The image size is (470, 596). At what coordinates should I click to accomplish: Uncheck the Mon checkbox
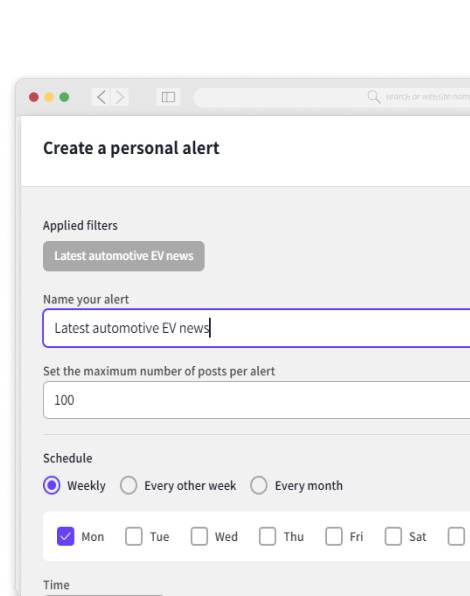(x=65, y=536)
